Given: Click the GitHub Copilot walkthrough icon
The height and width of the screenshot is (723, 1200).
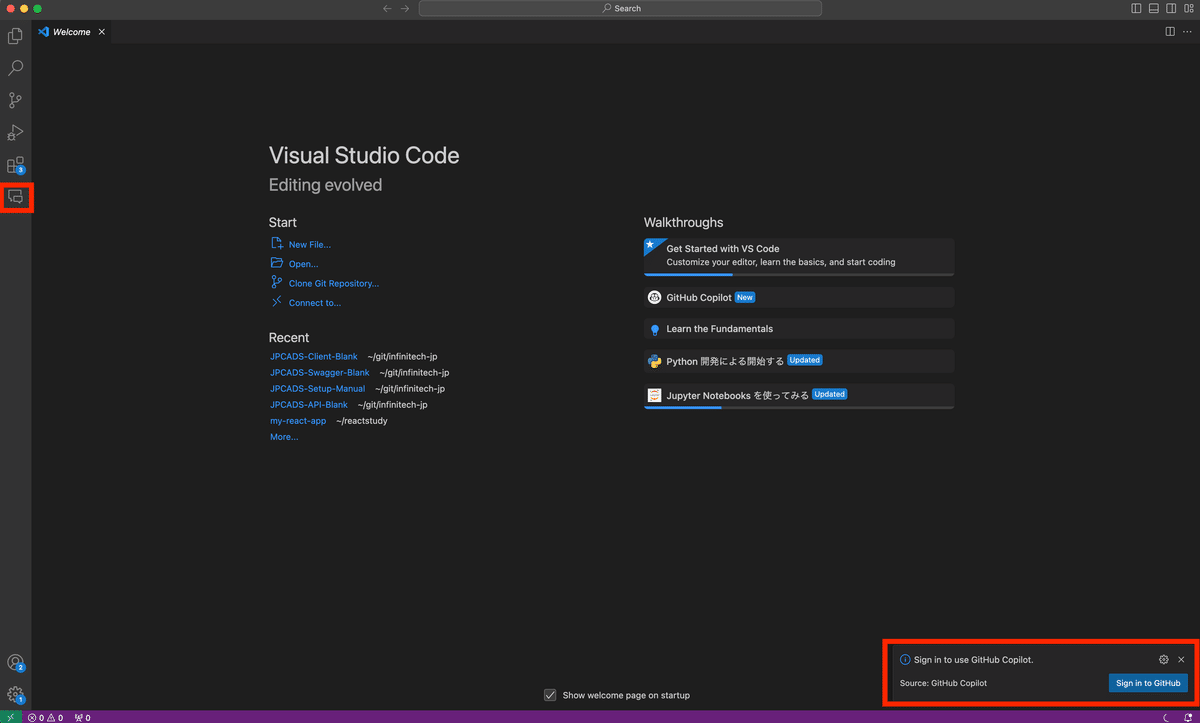Looking at the screenshot, I should (655, 297).
